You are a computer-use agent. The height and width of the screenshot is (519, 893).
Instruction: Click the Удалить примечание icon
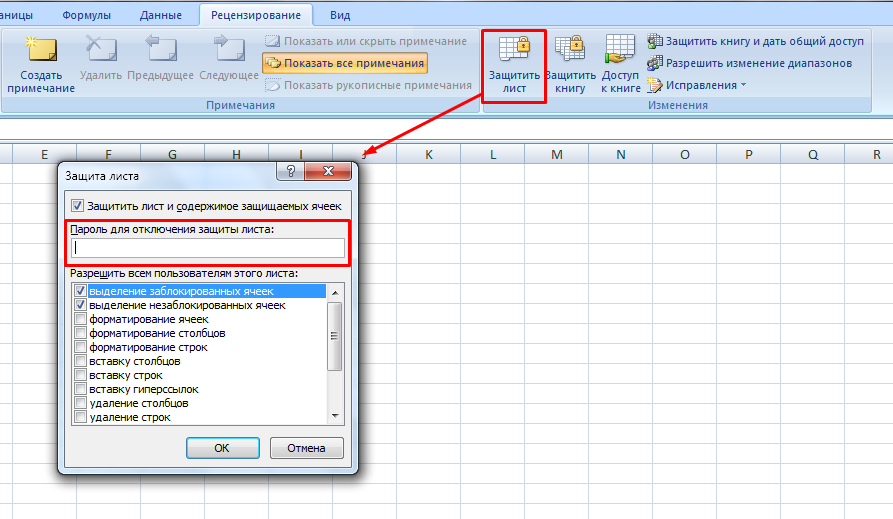click(x=101, y=49)
